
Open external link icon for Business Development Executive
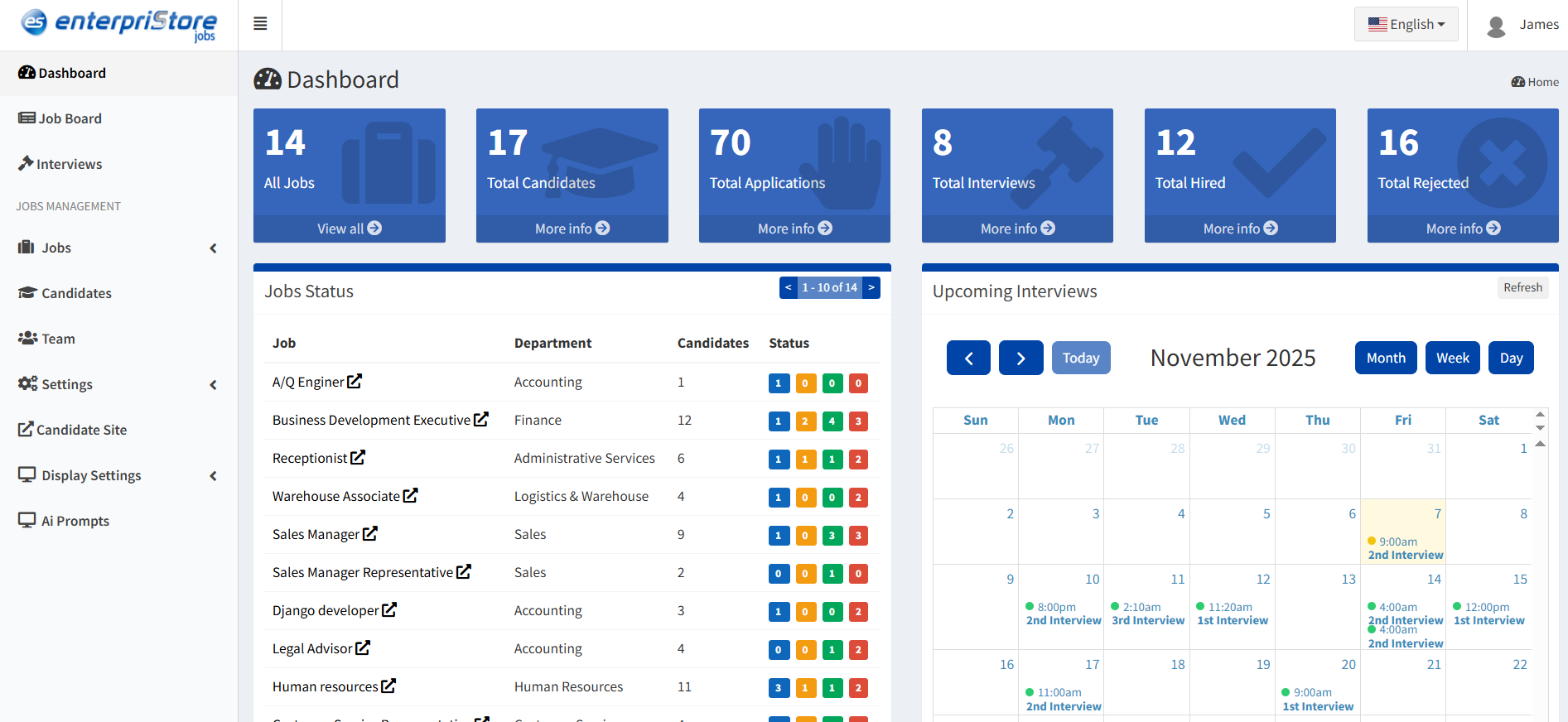481,420
